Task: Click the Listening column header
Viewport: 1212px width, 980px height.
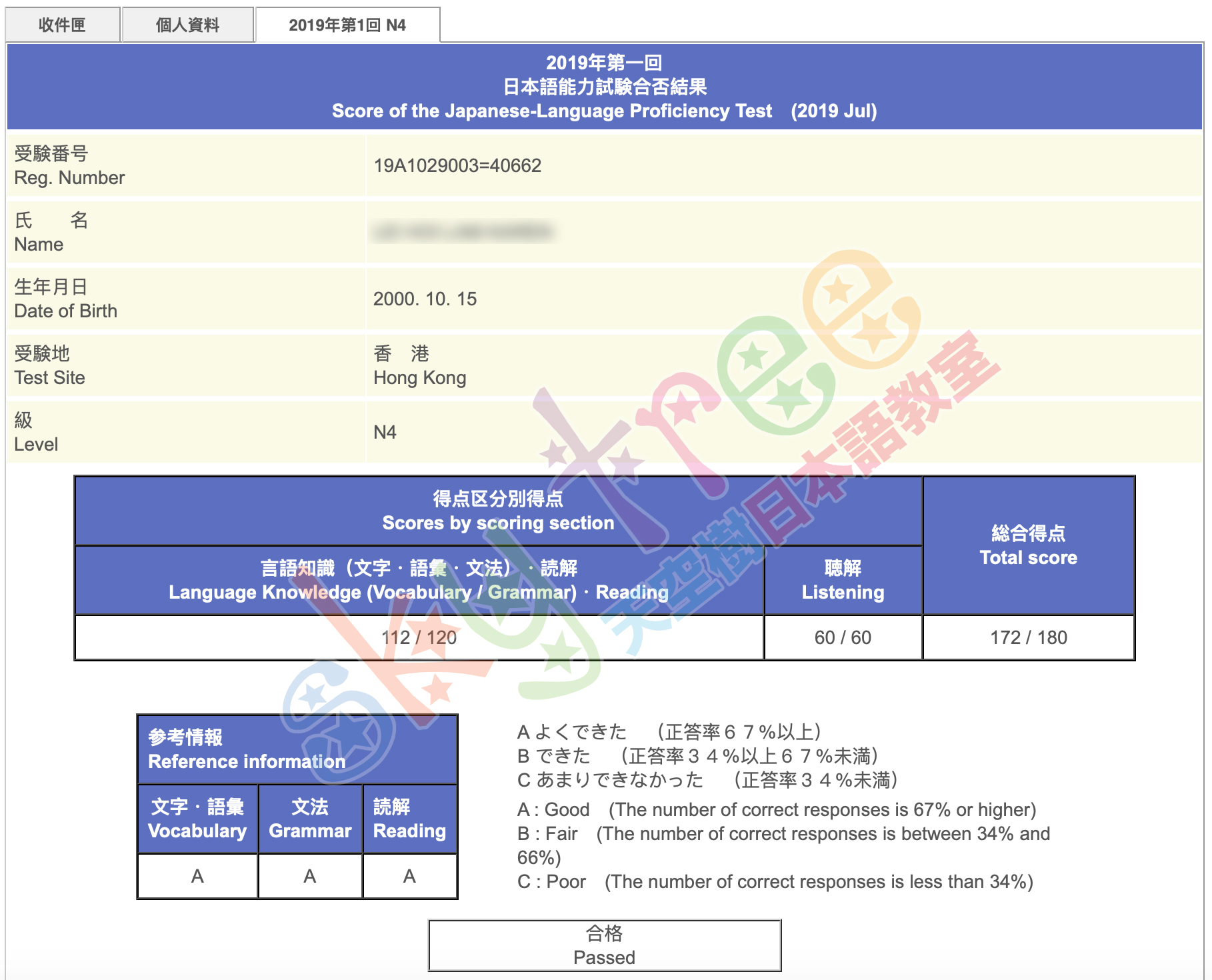Action: point(843,580)
